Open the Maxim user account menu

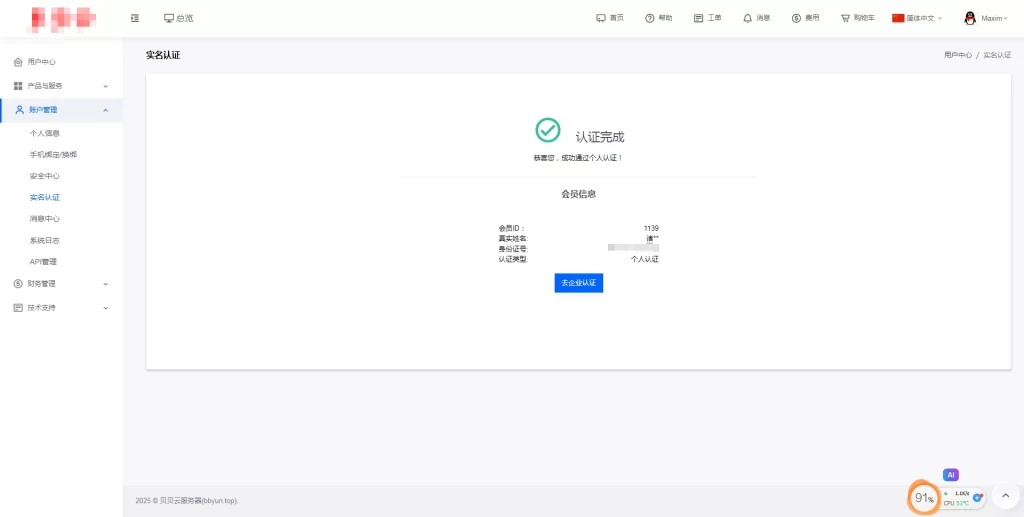coord(985,18)
